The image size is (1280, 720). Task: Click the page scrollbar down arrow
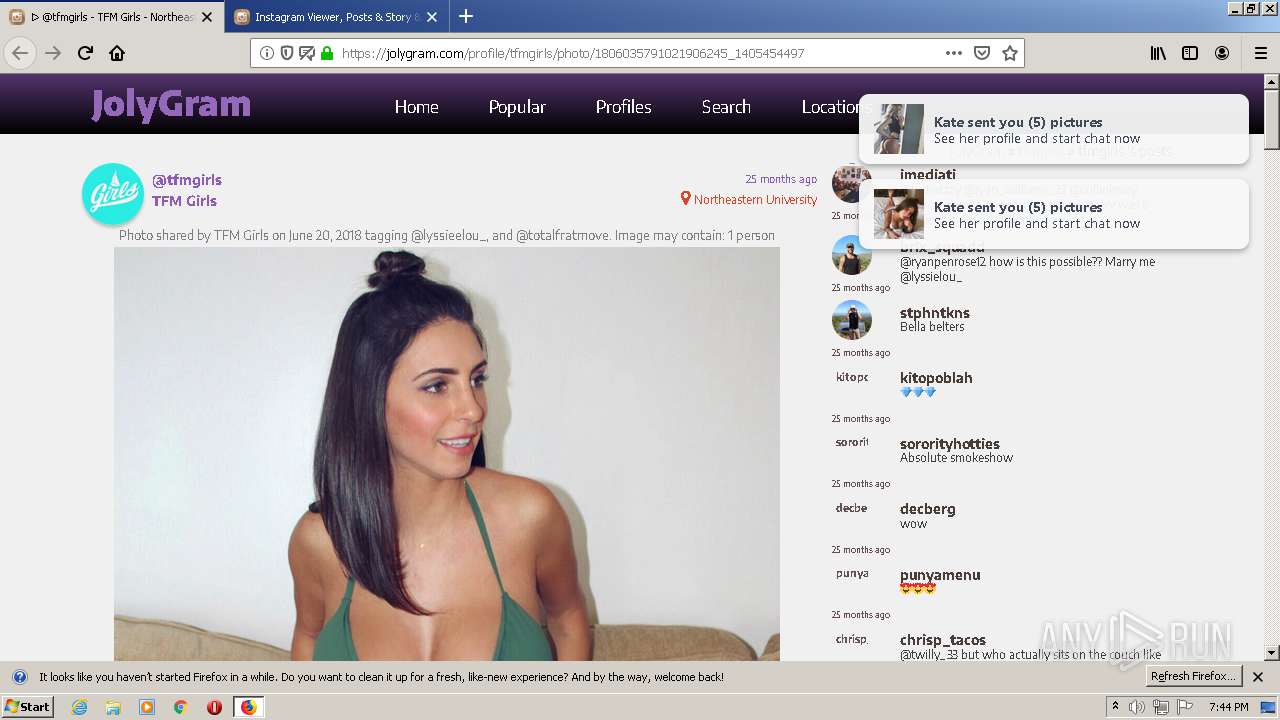pos(1272,653)
